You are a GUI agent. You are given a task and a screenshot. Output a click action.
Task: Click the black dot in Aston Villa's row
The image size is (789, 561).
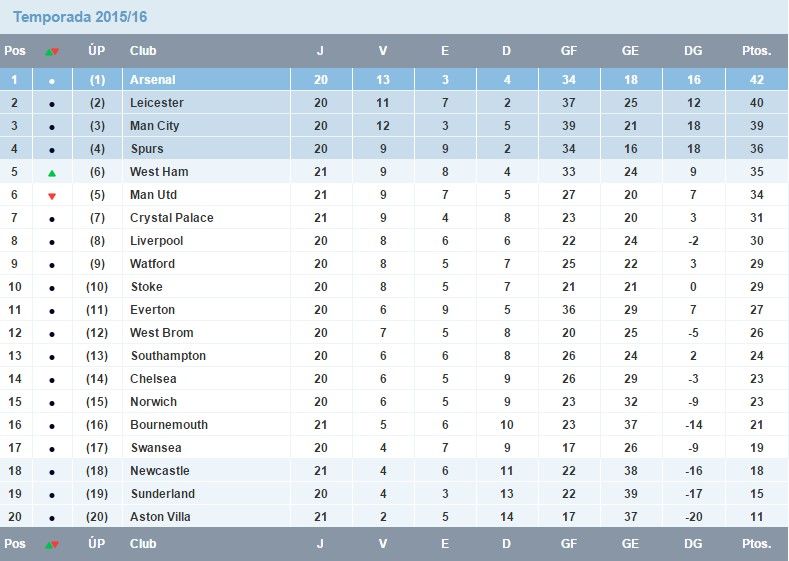pyautogui.click(x=52, y=518)
